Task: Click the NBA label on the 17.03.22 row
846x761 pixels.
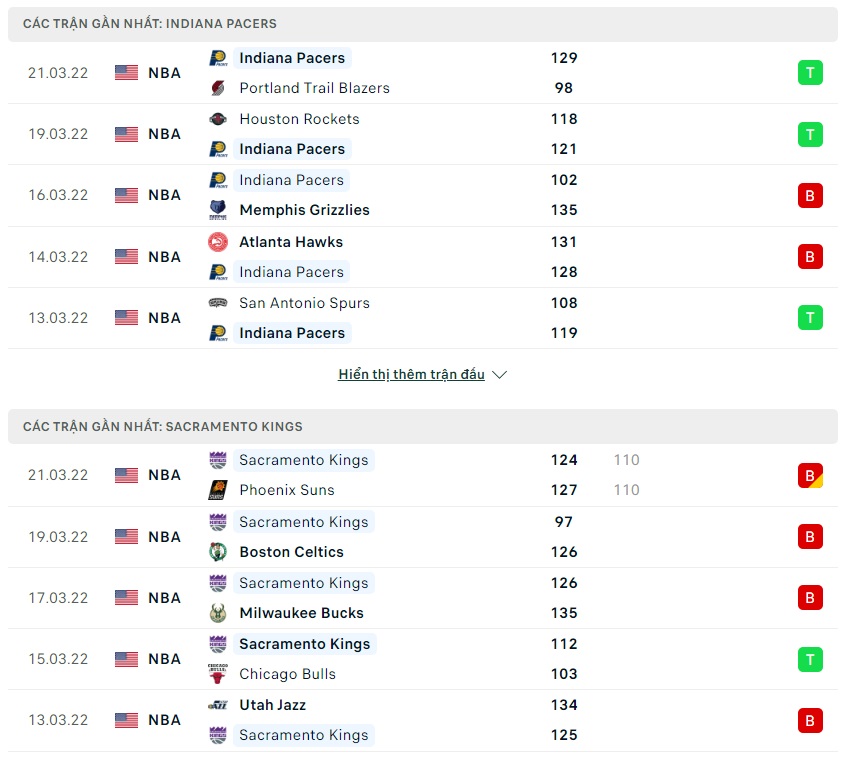Action: [164, 598]
